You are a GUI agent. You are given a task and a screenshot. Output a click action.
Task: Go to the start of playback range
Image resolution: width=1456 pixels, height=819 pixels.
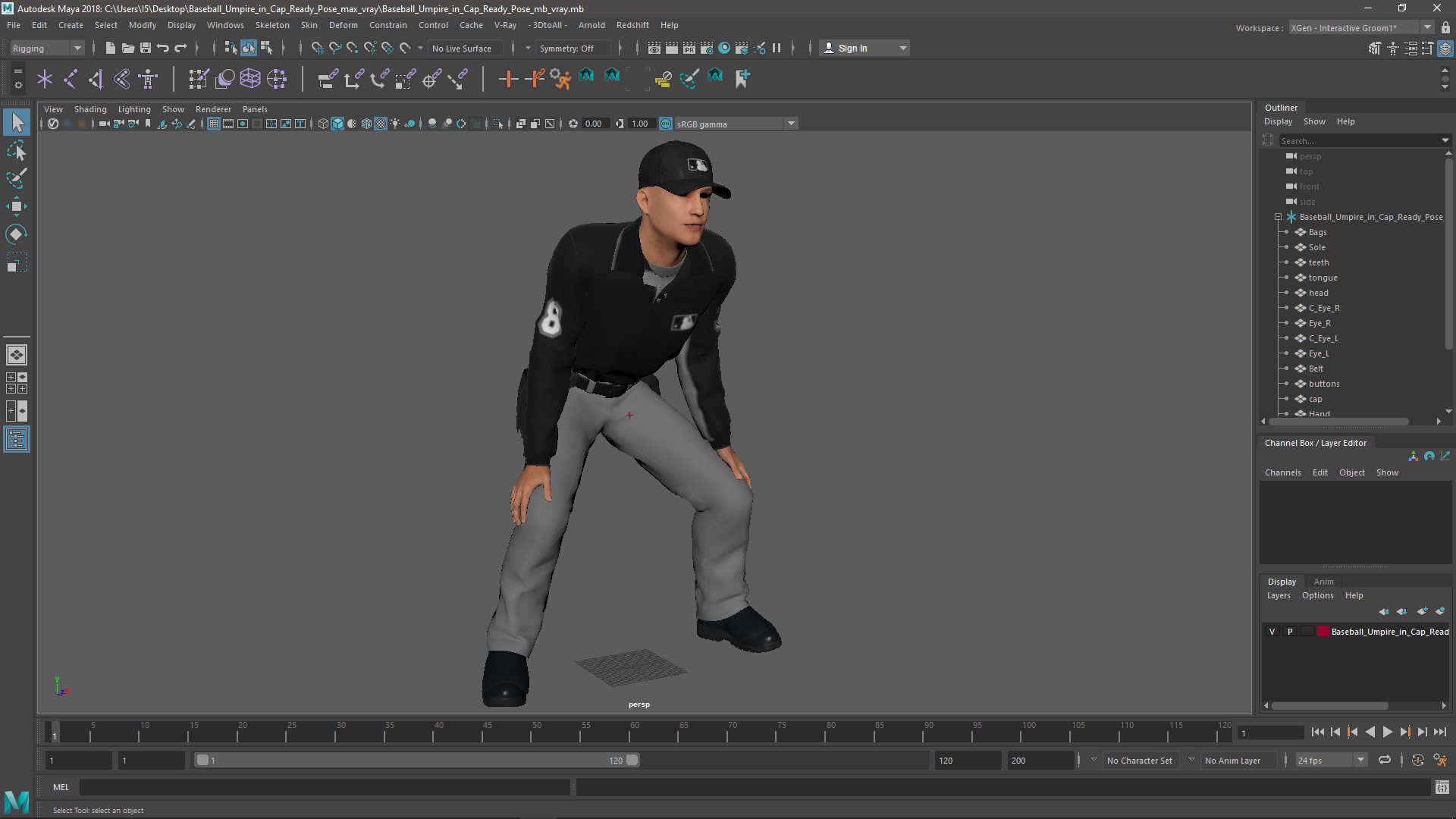(x=1317, y=732)
